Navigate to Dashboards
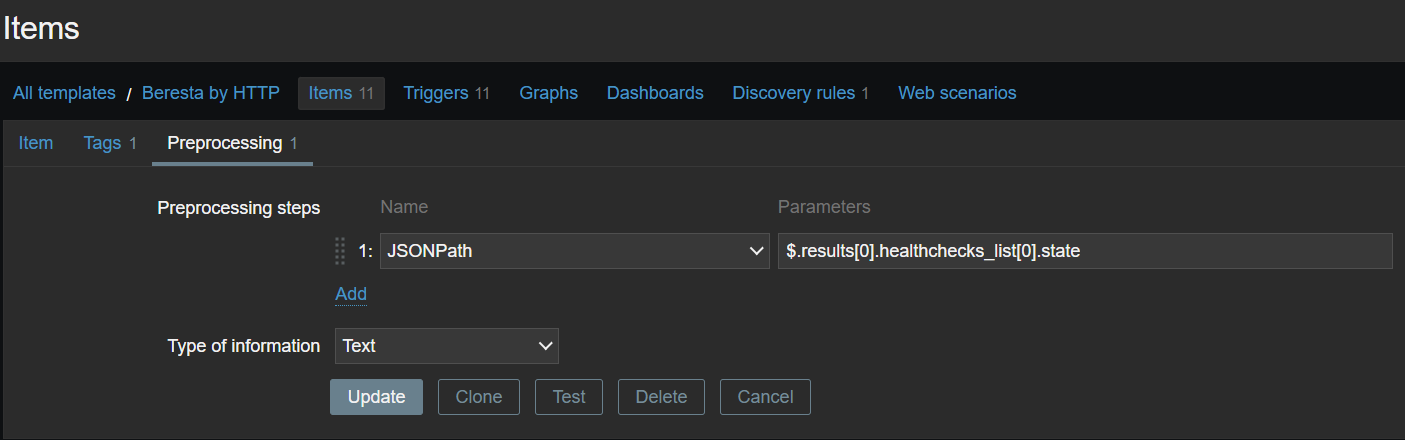The width and height of the screenshot is (1405, 440). [655, 93]
